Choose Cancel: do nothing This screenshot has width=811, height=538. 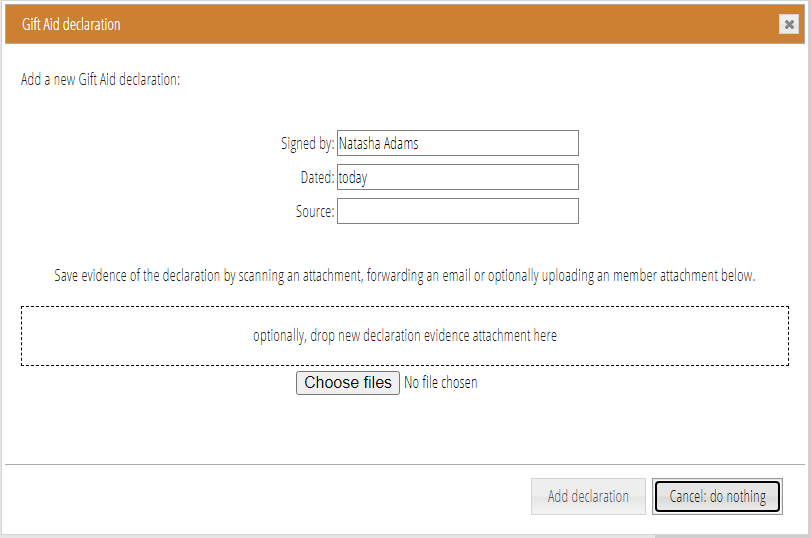point(717,497)
